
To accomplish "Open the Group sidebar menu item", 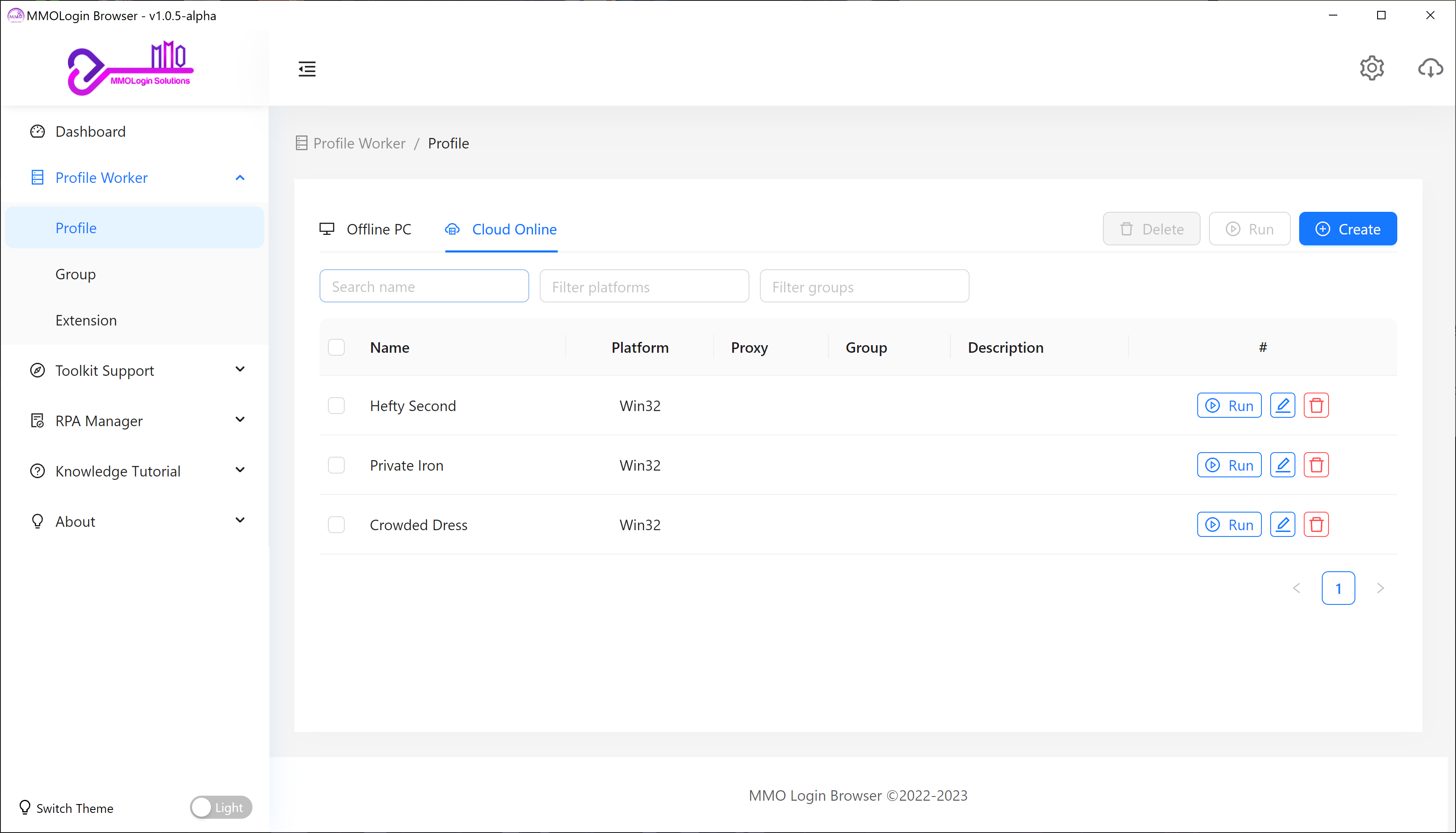I will [x=75, y=274].
